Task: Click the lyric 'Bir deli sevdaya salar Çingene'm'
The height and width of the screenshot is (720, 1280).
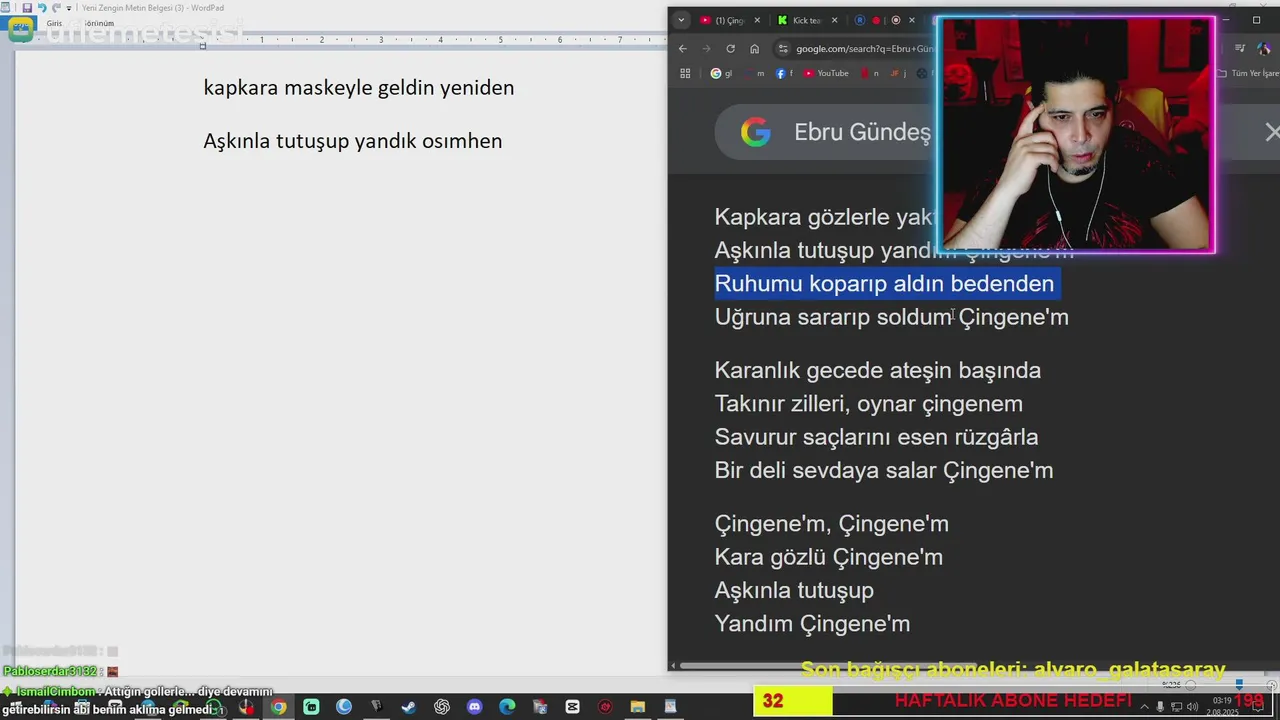Action: point(884,470)
